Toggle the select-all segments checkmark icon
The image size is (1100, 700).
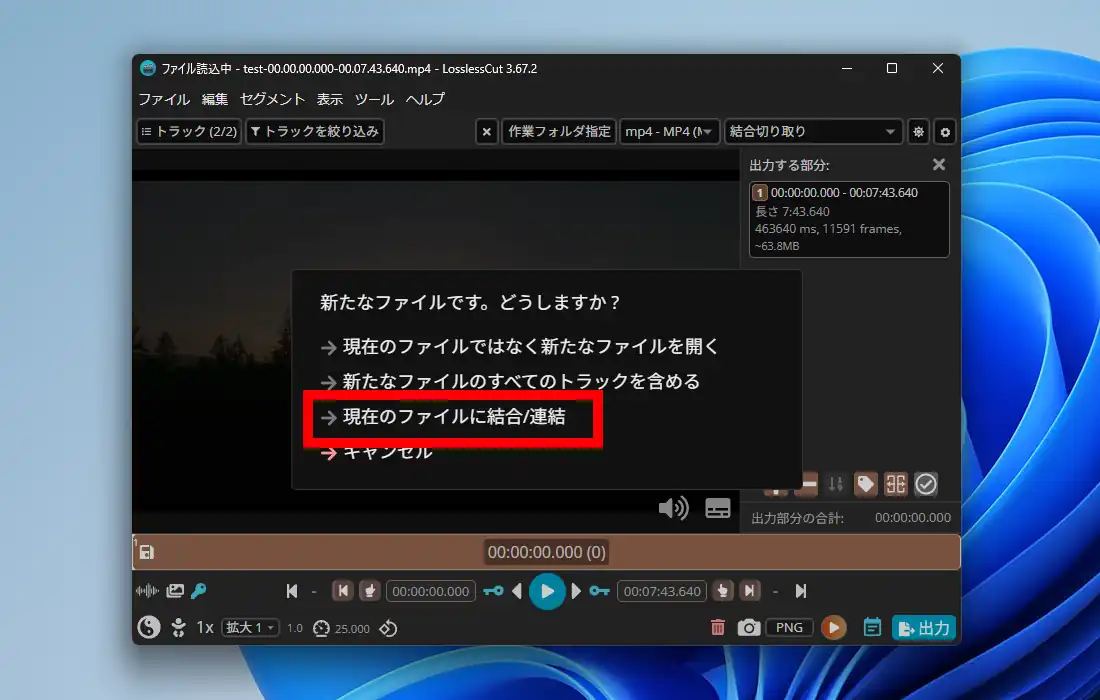pyautogui.click(x=926, y=485)
